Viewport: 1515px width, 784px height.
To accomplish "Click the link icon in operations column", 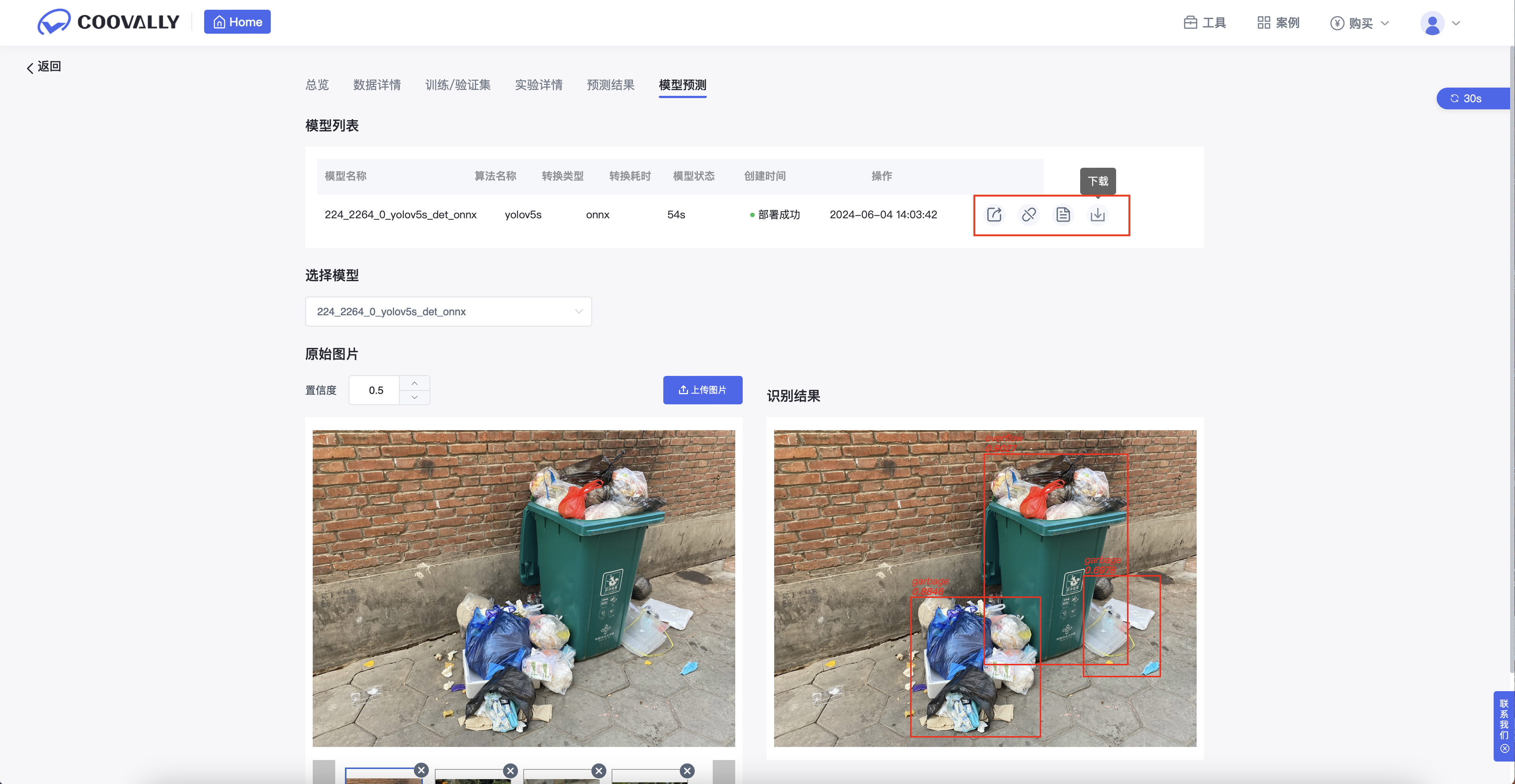I will tap(1028, 215).
